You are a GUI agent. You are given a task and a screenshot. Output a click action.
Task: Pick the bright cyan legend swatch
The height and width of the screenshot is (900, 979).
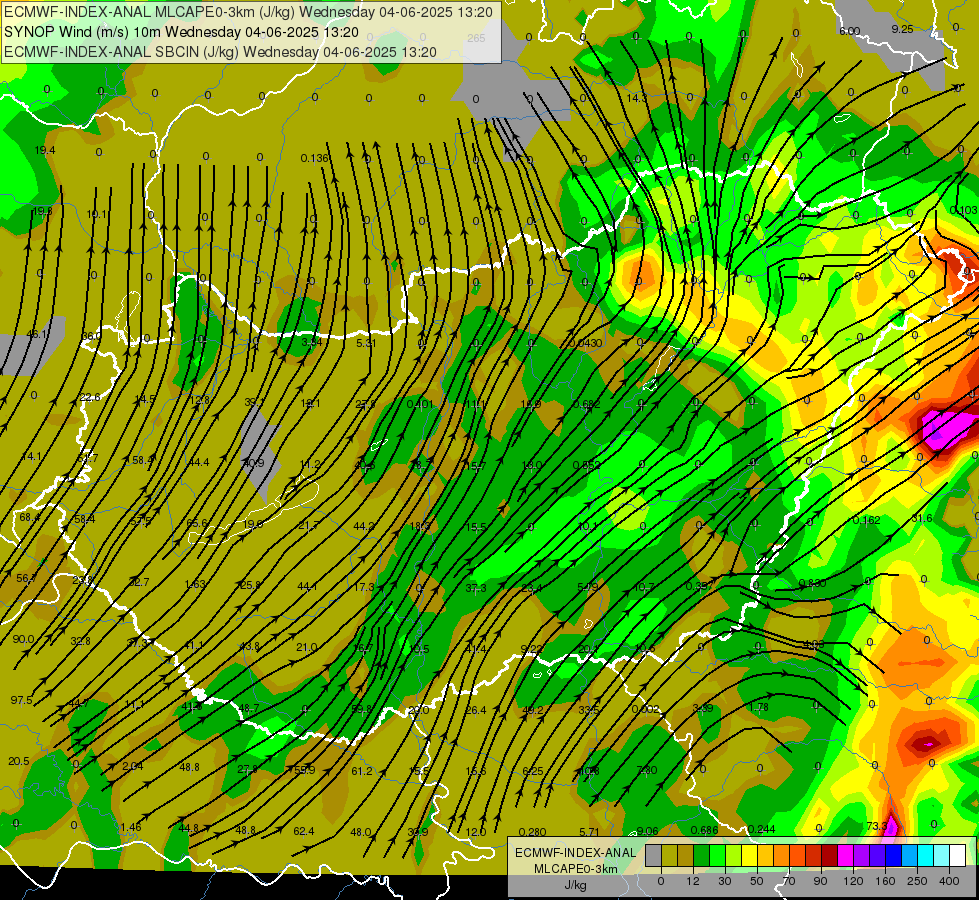(926, 855)
